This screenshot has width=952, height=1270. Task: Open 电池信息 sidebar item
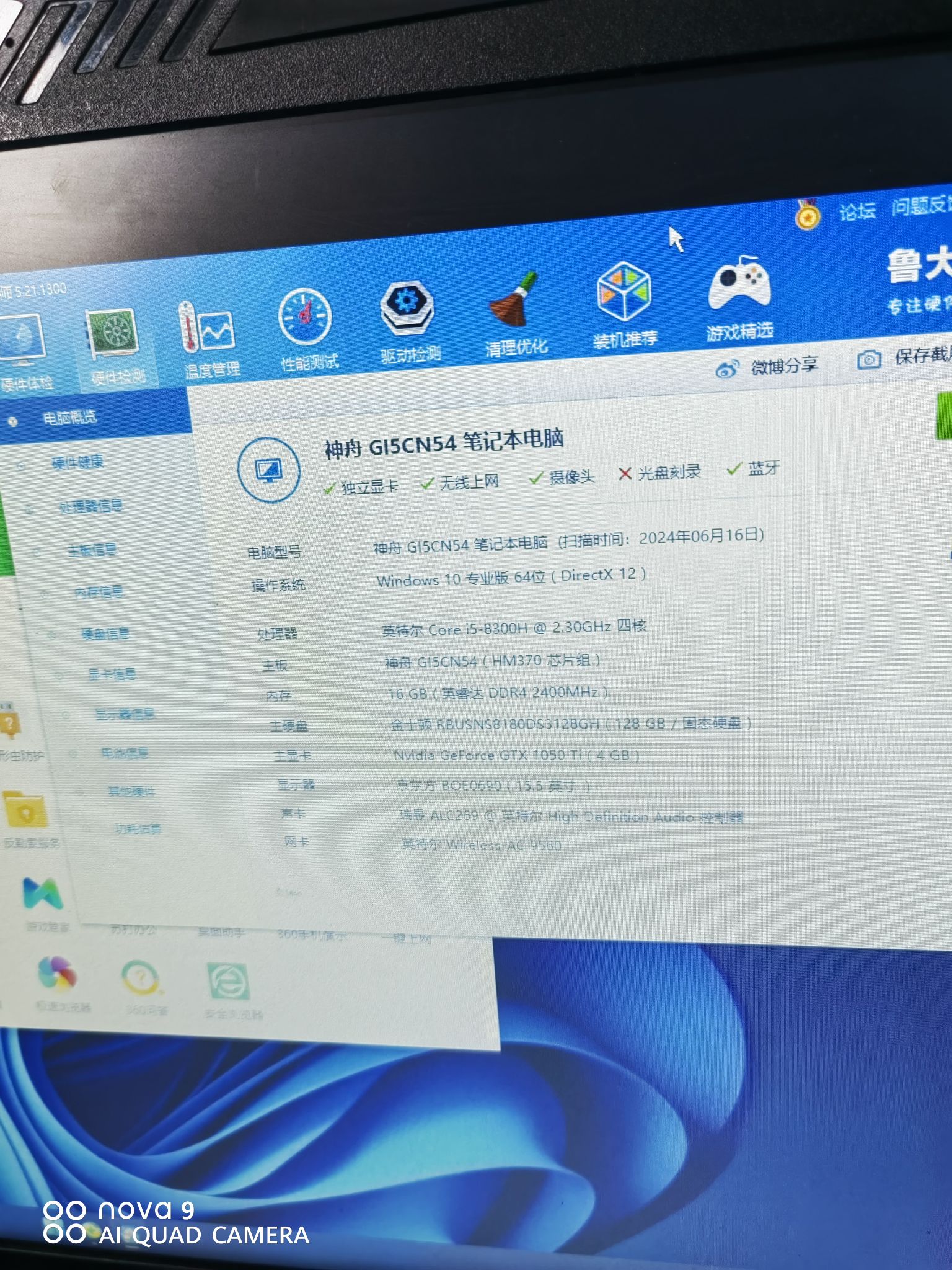coord(125,753)
